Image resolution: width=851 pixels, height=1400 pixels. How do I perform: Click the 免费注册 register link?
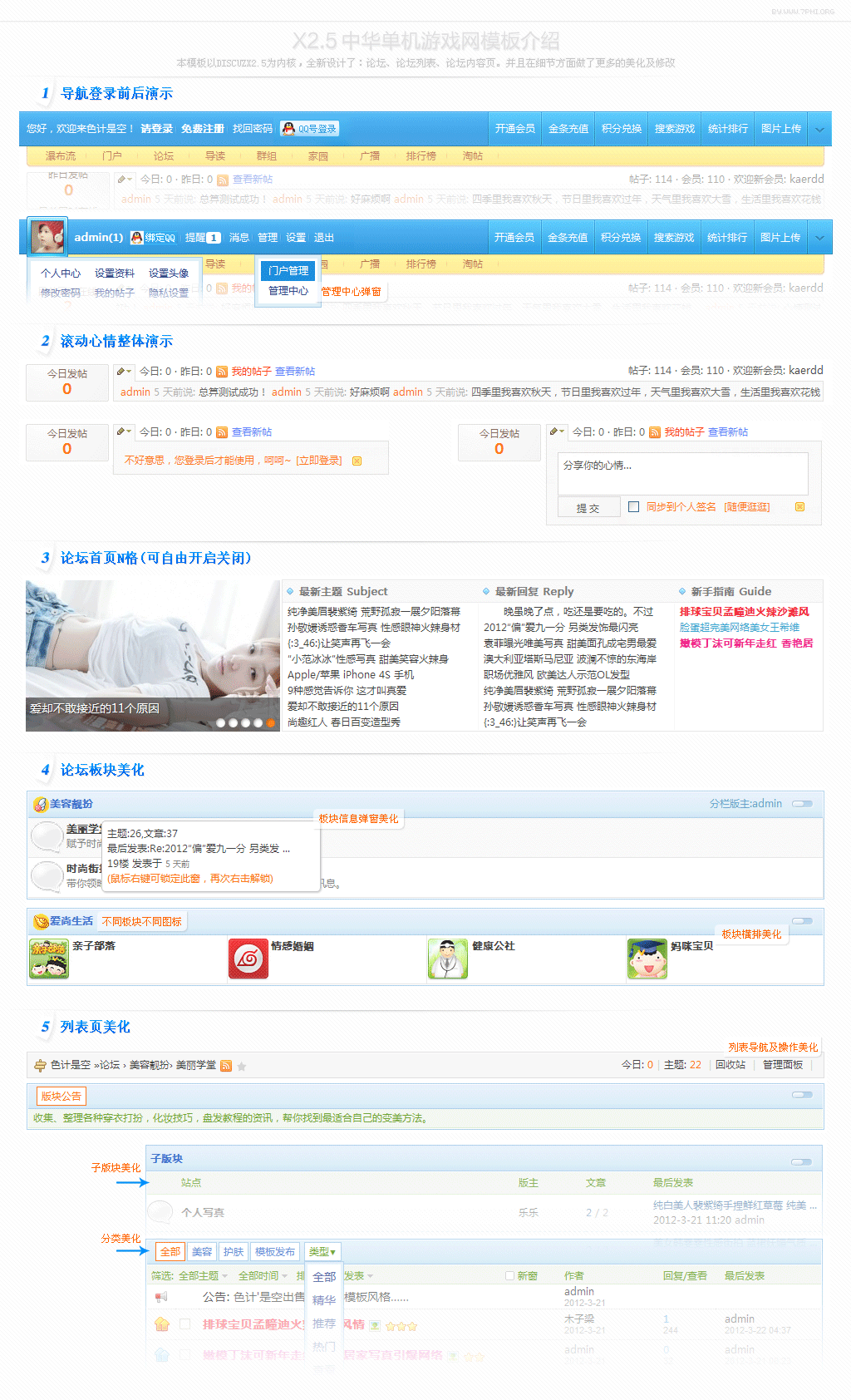click(x=203, y=129)
